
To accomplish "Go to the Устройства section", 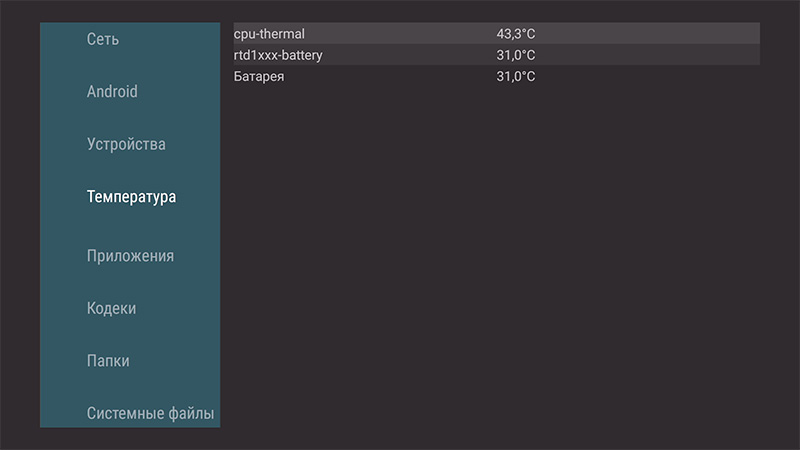I will [x=126, y=144].
